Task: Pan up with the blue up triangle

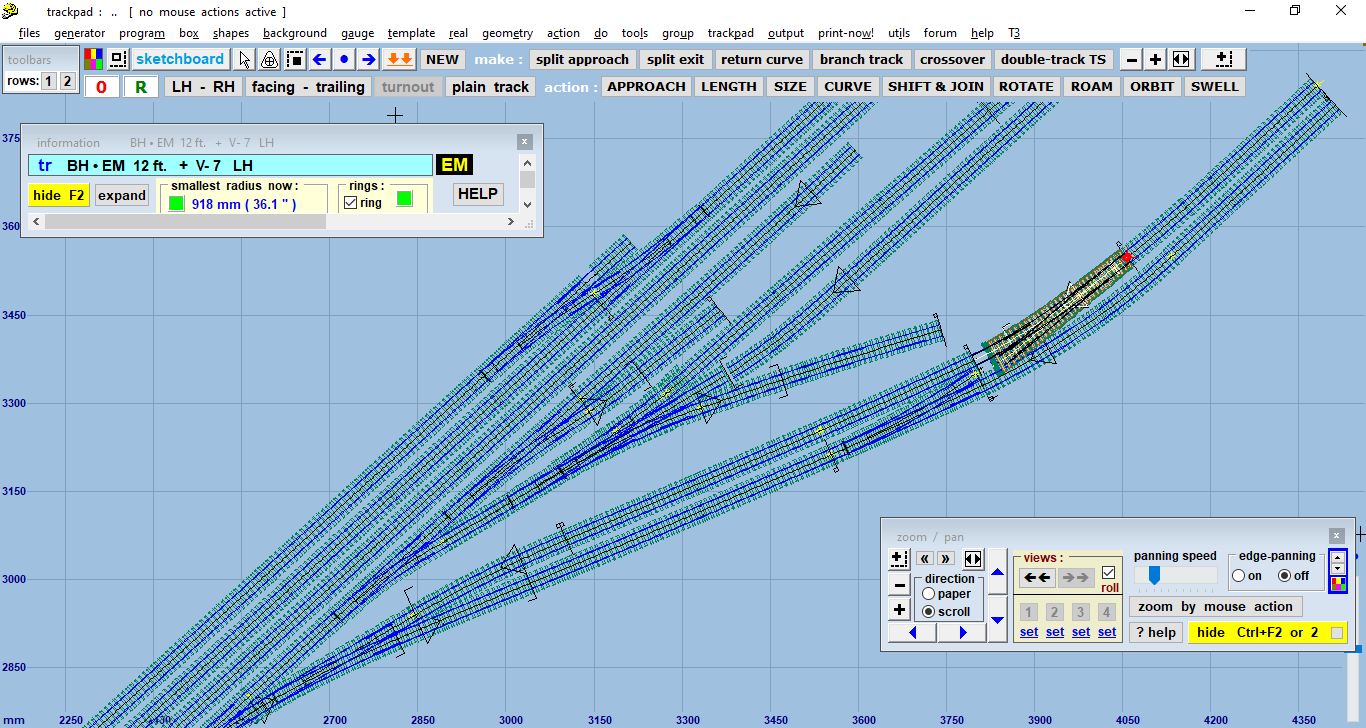Action: click(997, 572)
